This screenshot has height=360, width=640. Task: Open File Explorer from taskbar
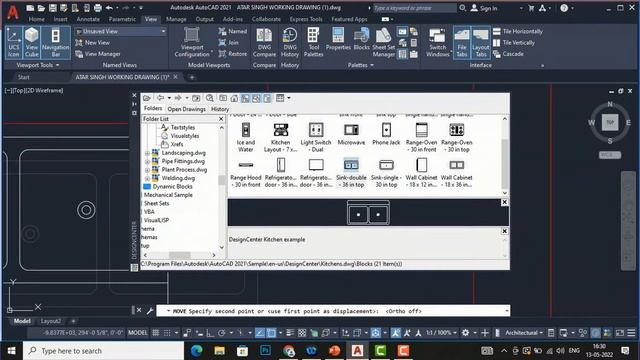pyautogui.click(x=219, y=351)
